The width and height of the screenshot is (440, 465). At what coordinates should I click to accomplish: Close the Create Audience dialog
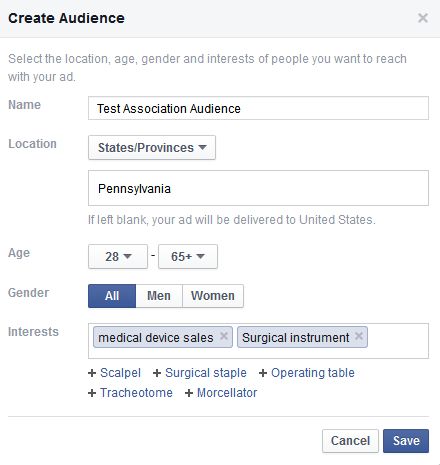pos(423,18)
